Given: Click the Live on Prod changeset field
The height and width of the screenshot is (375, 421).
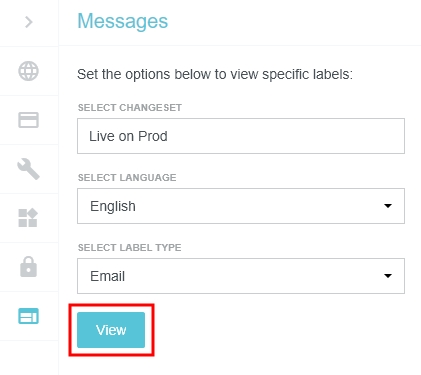Looking at the screenshot, I should tap(241, 136).
